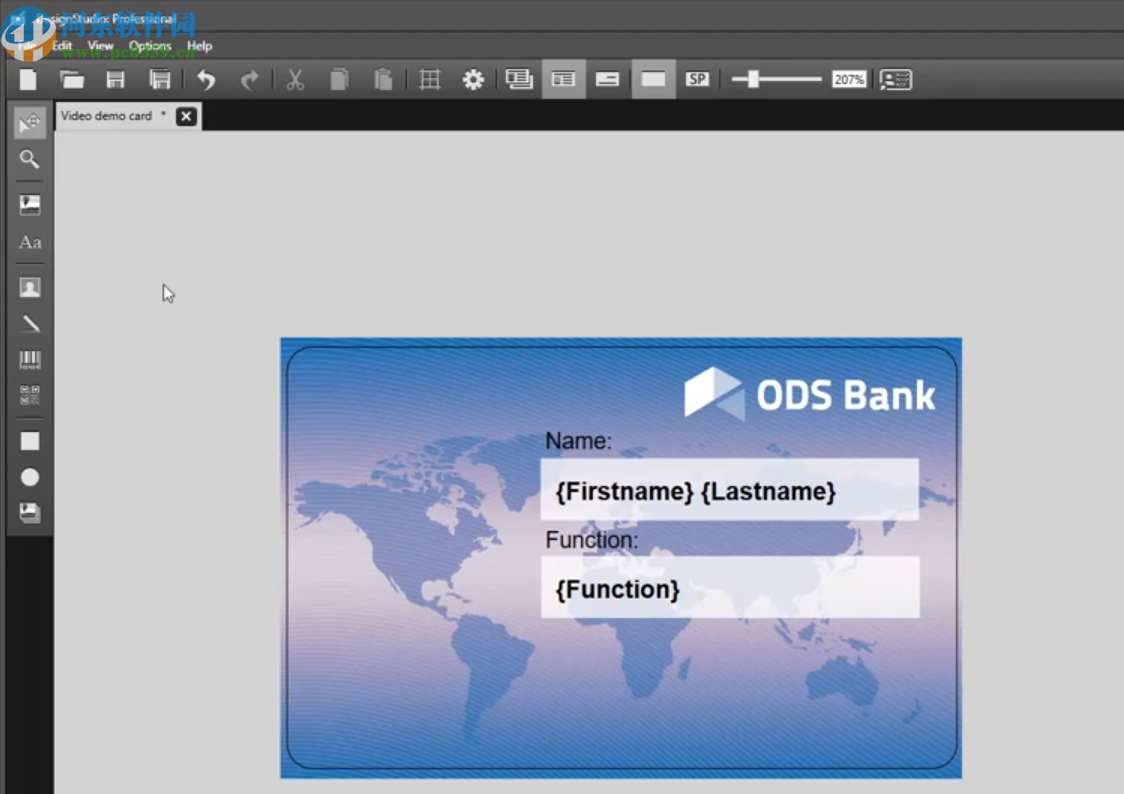Create a new document from toolbar

pyautogui.click(x=28, y=80)
